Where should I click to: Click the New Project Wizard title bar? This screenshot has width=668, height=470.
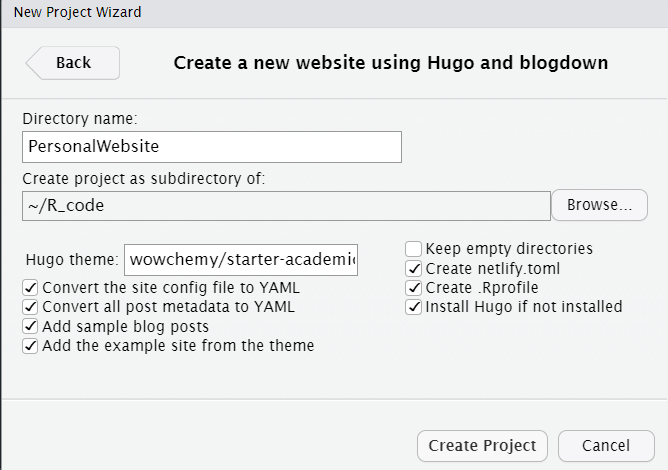pyautogui.click(x=334, y=13)
